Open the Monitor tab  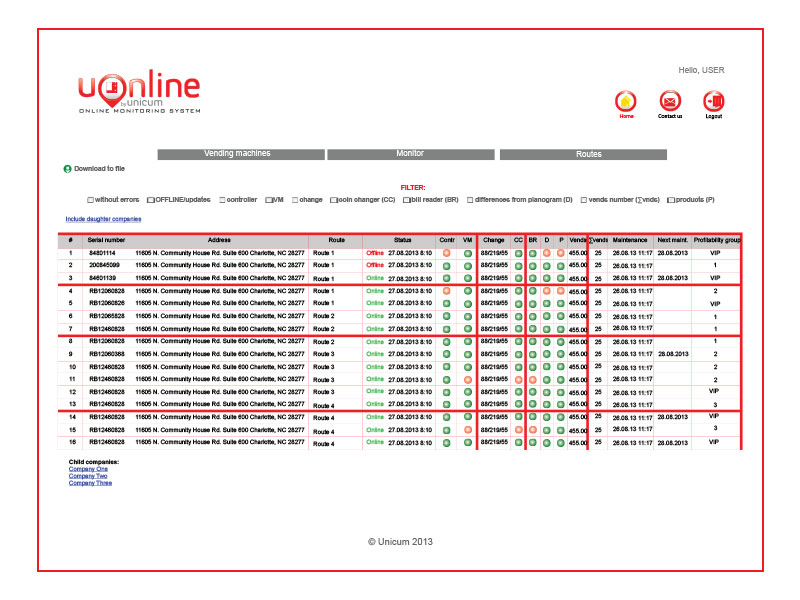click(x=410, y=154)
